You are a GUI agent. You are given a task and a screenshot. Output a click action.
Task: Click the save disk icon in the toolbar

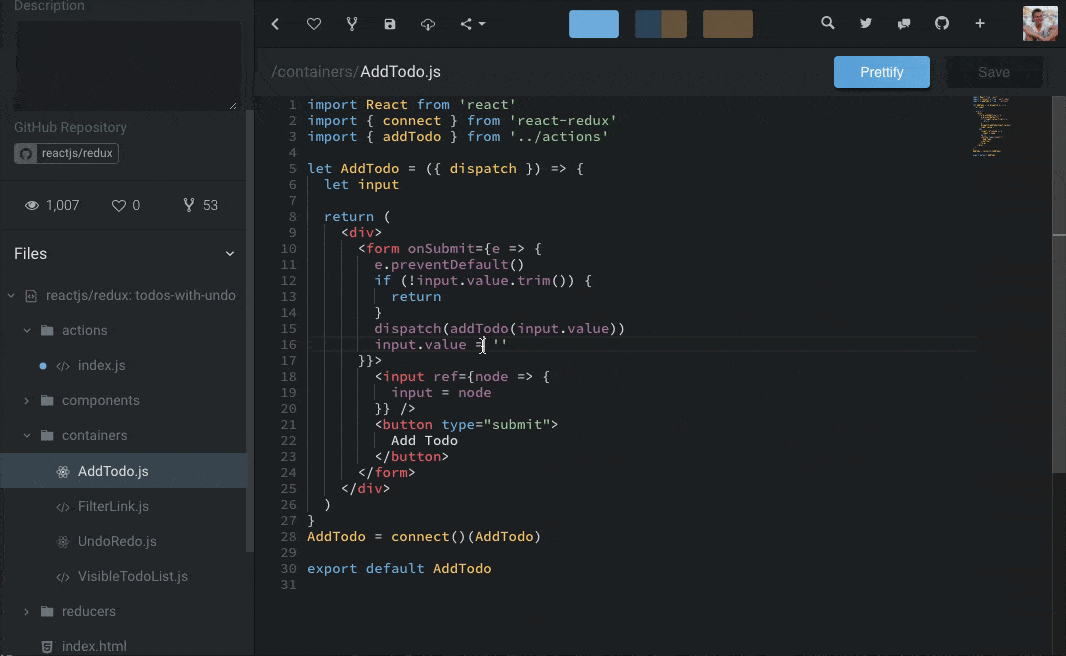(390, 24)
